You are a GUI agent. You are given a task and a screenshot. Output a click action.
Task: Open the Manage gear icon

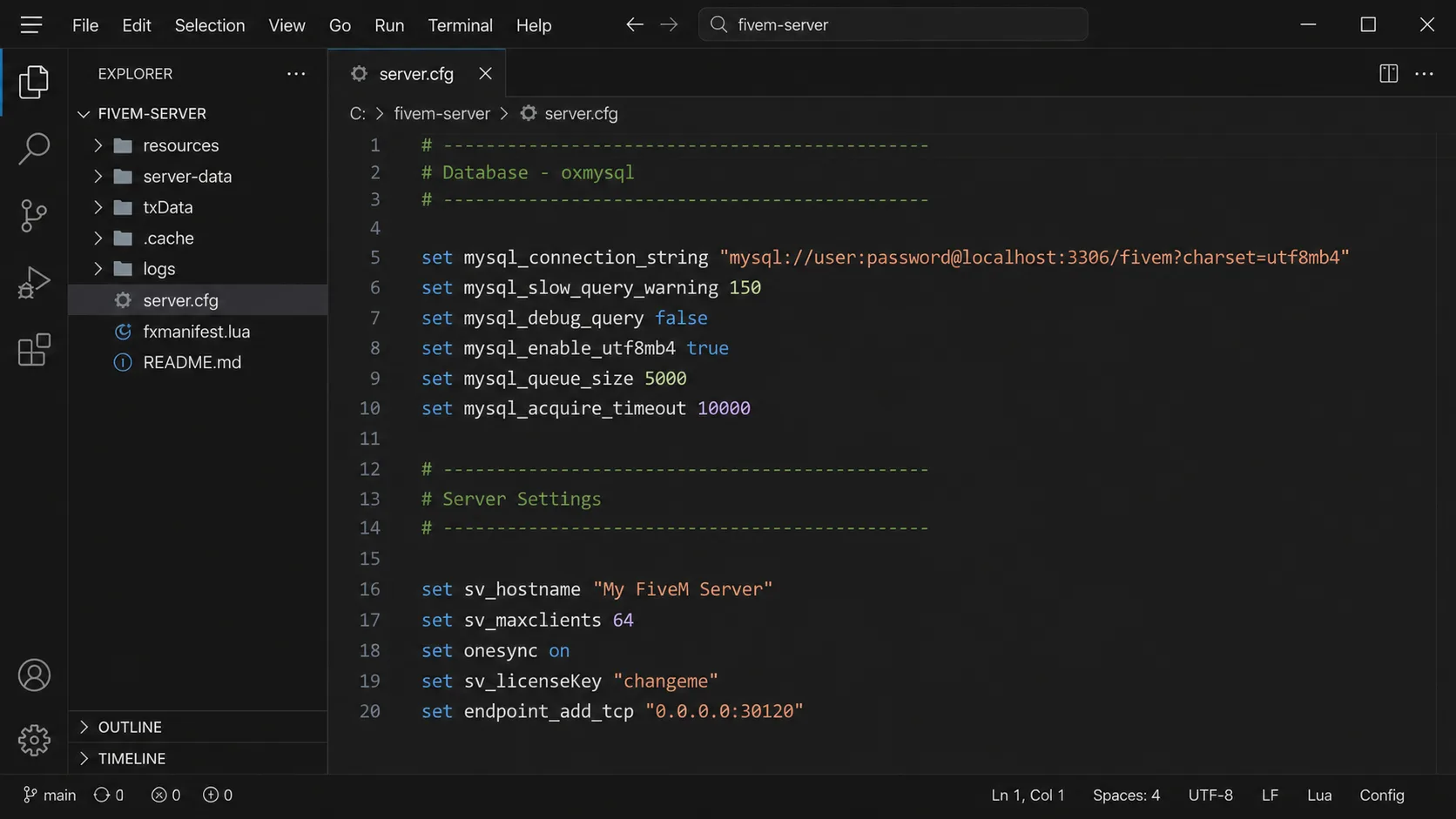(x=34, y=741)
